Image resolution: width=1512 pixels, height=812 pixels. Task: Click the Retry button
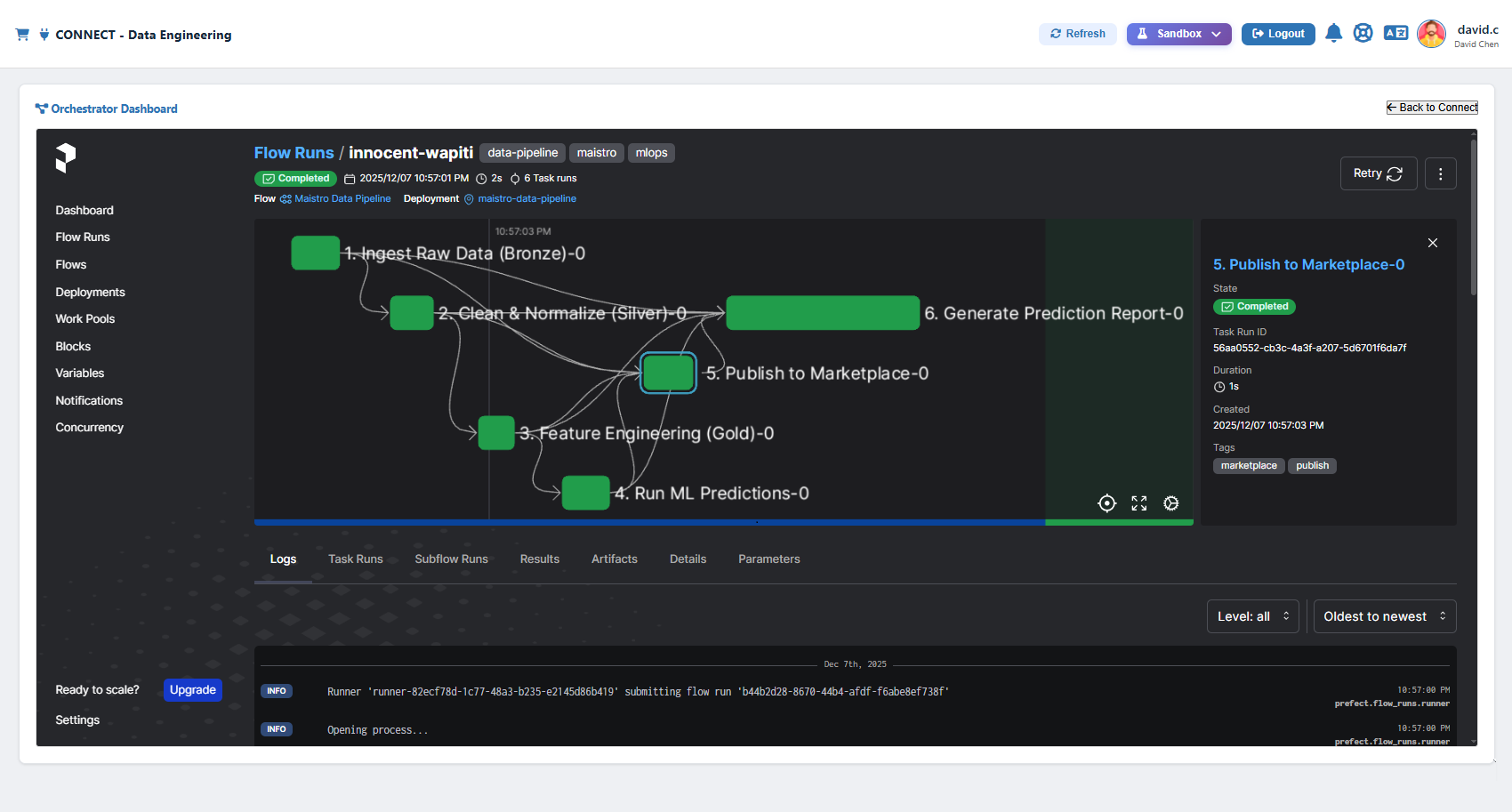click(1378, 173)
